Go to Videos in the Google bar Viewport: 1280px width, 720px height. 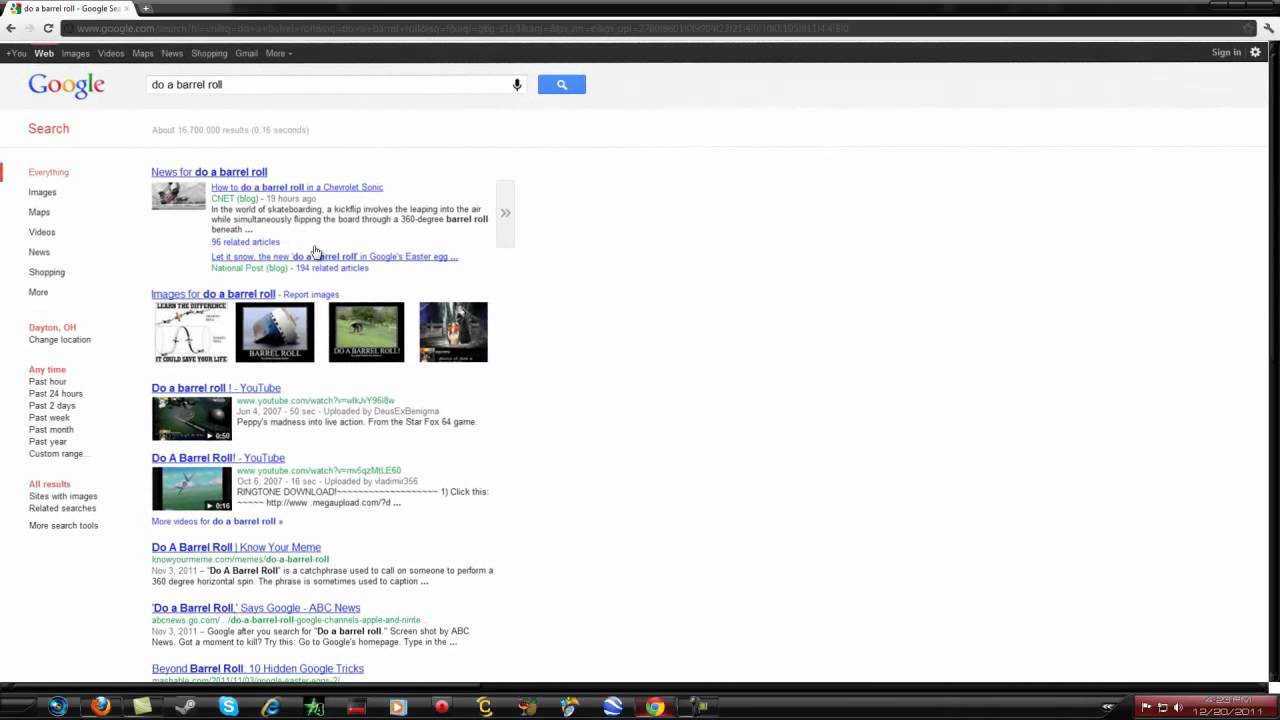click(111, 53)
